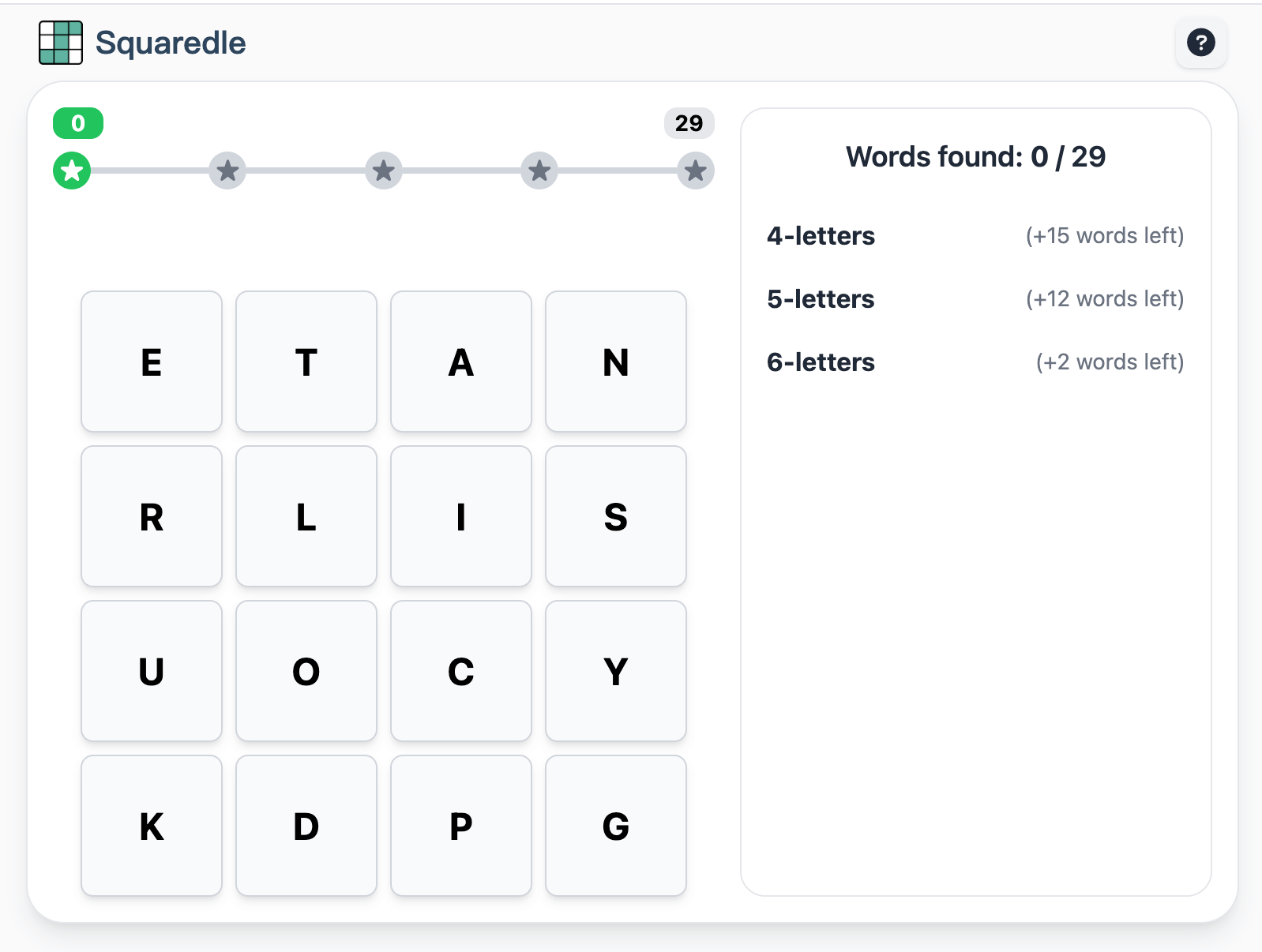Screen dimensions: 1262x952
Task: Click the letter tile G
Action: tap(615, 826)
